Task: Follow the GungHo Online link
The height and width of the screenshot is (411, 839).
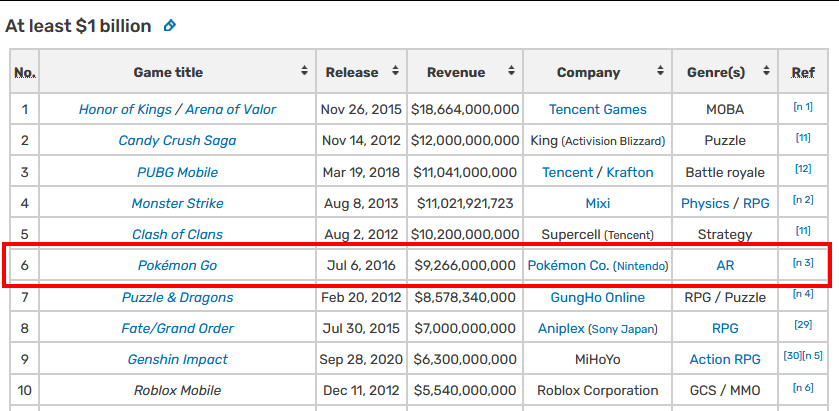Action: tap(598, 298)
